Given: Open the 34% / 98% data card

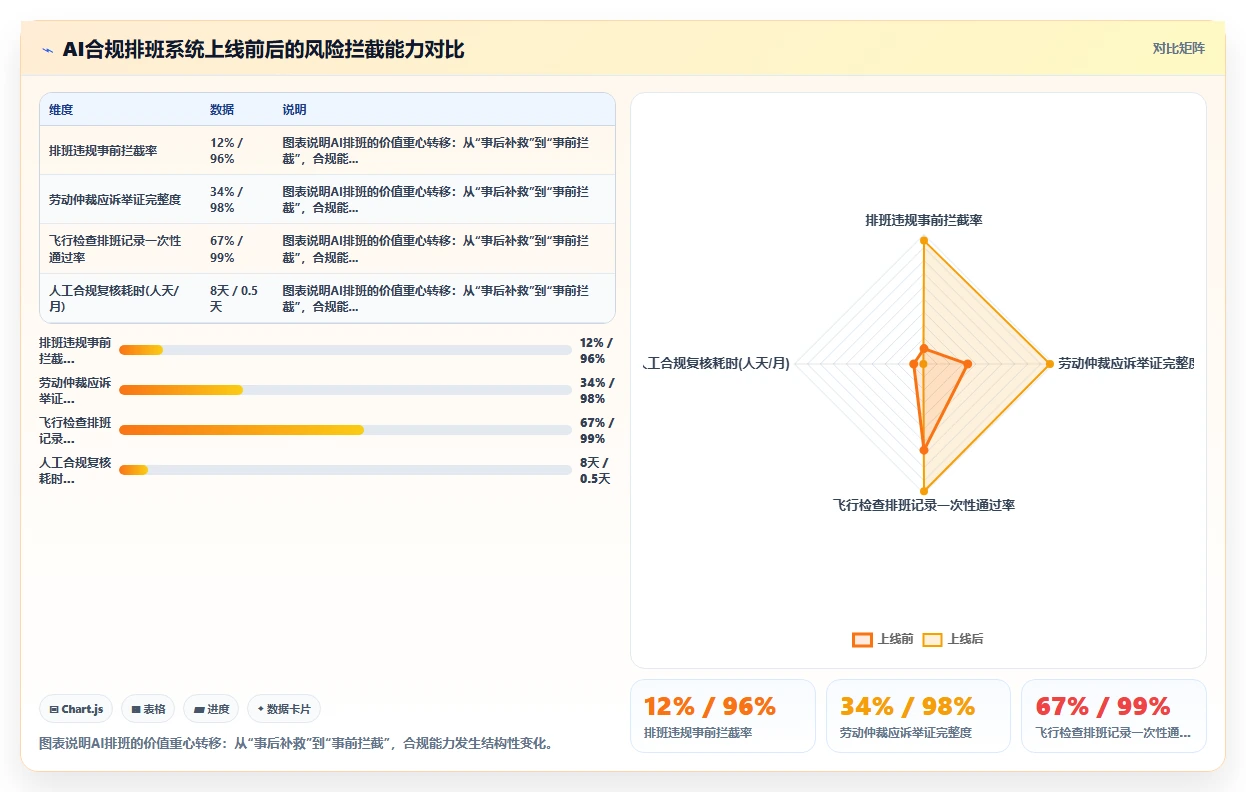Looking at the screenshot, I should (x=918, y=716).
